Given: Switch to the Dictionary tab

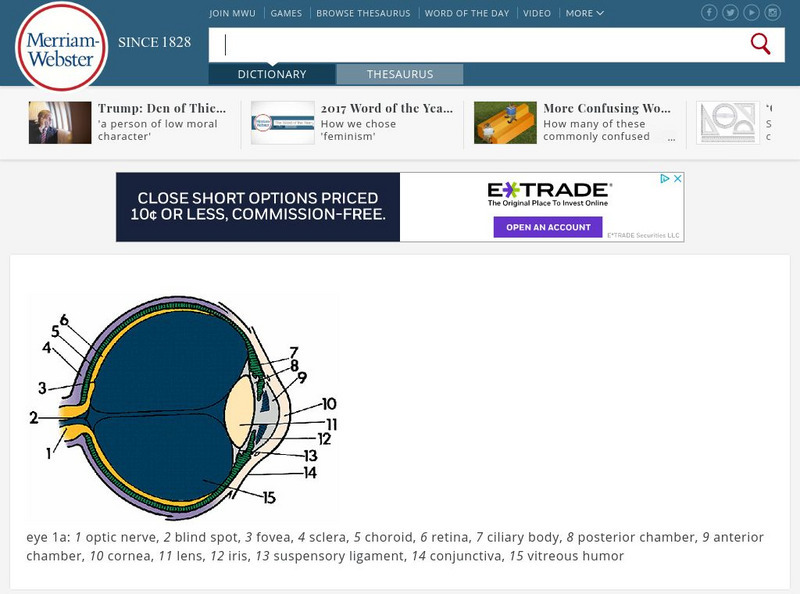Looking at the screenshot, I should click(x=271, y=74).
